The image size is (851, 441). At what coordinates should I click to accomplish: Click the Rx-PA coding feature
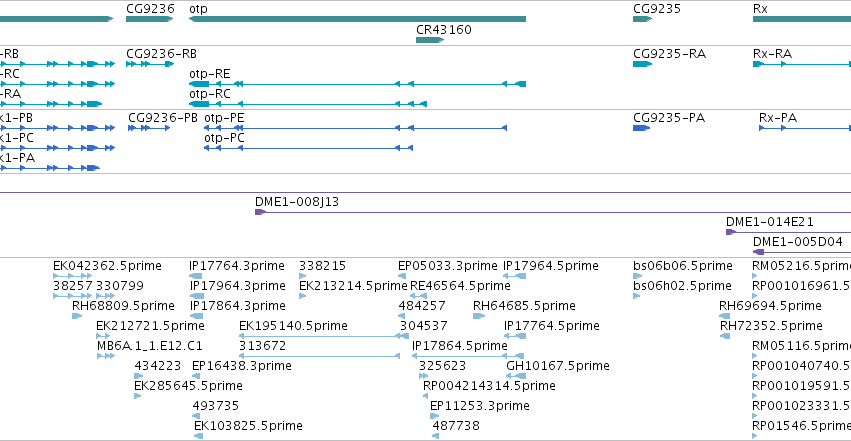pyautogui.click(x=805, y=128)
